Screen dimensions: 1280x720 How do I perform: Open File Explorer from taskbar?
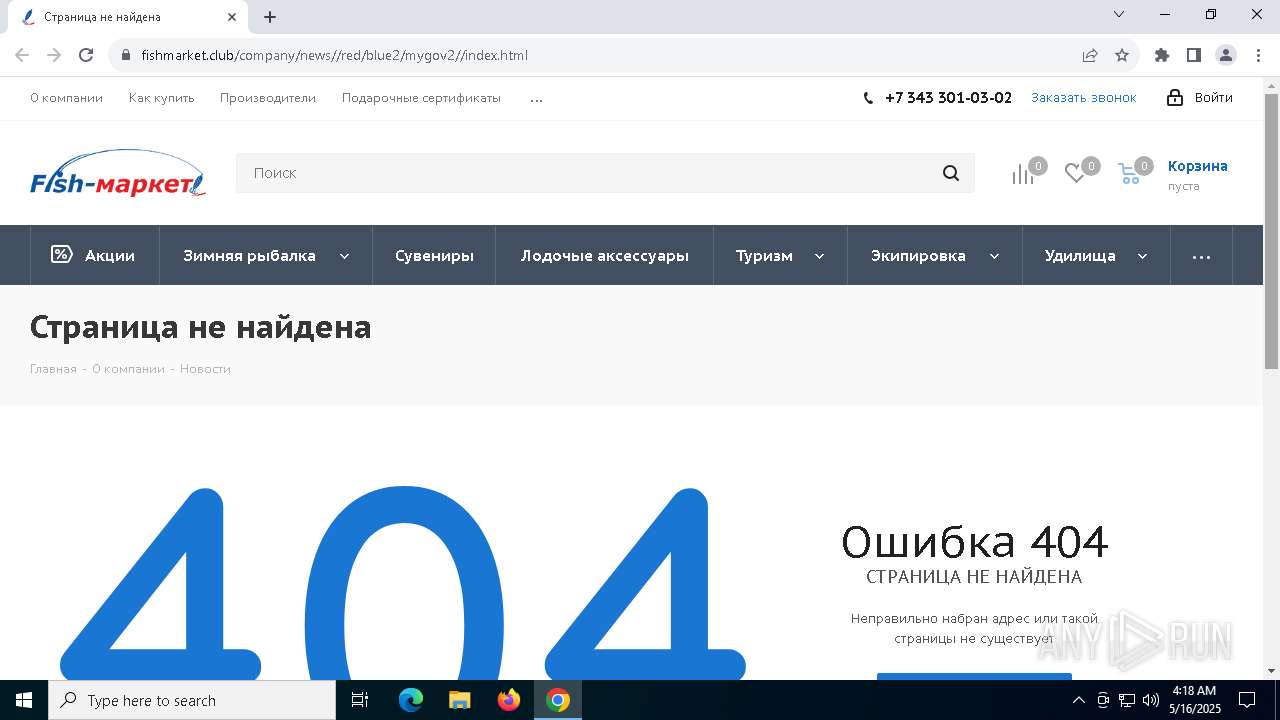point(460,700)
